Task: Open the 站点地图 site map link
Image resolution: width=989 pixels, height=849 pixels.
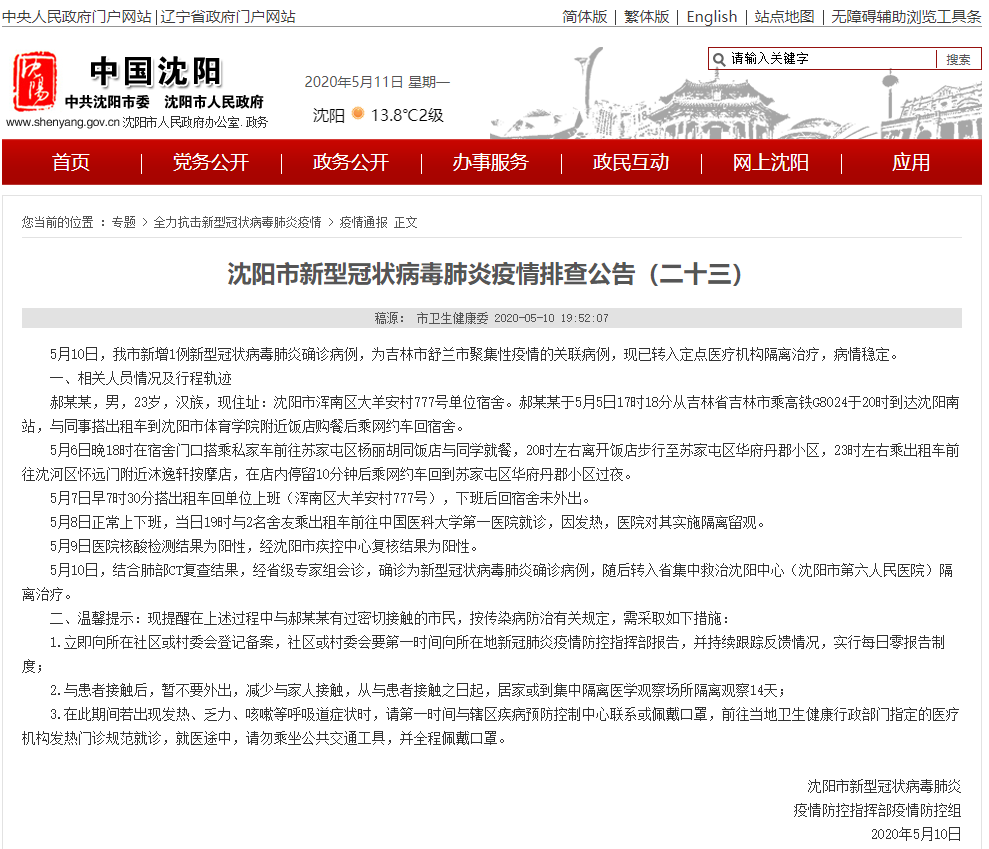Action: pos(784,17)
